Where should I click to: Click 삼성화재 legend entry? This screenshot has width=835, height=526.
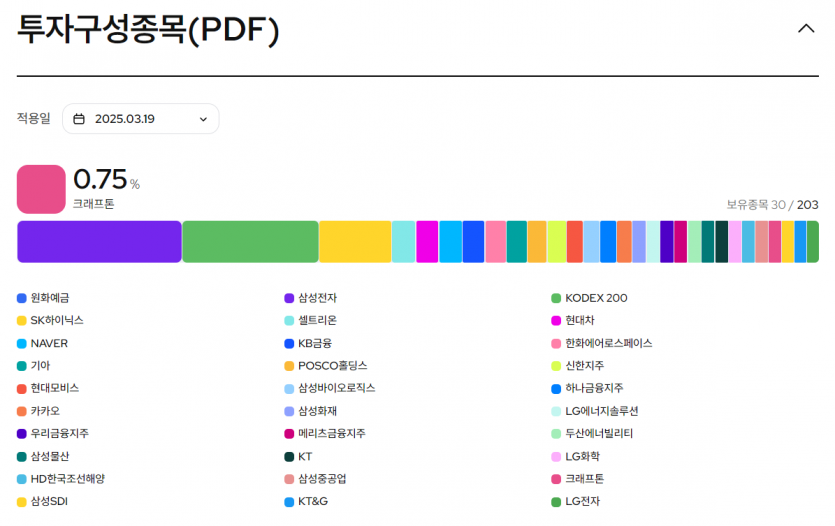pyautogui.click(x=310, y=411)
